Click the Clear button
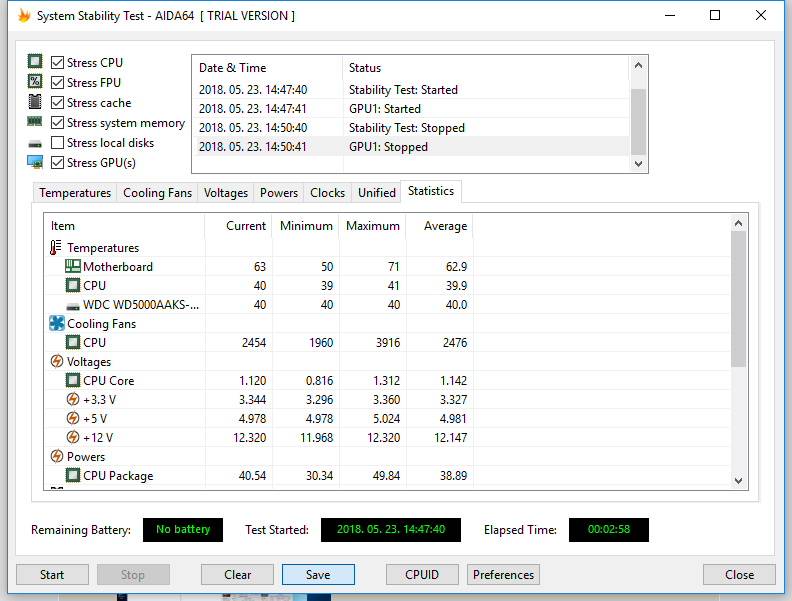The width and height of the screenshot is (792, 601). click(x=237, y=575)
